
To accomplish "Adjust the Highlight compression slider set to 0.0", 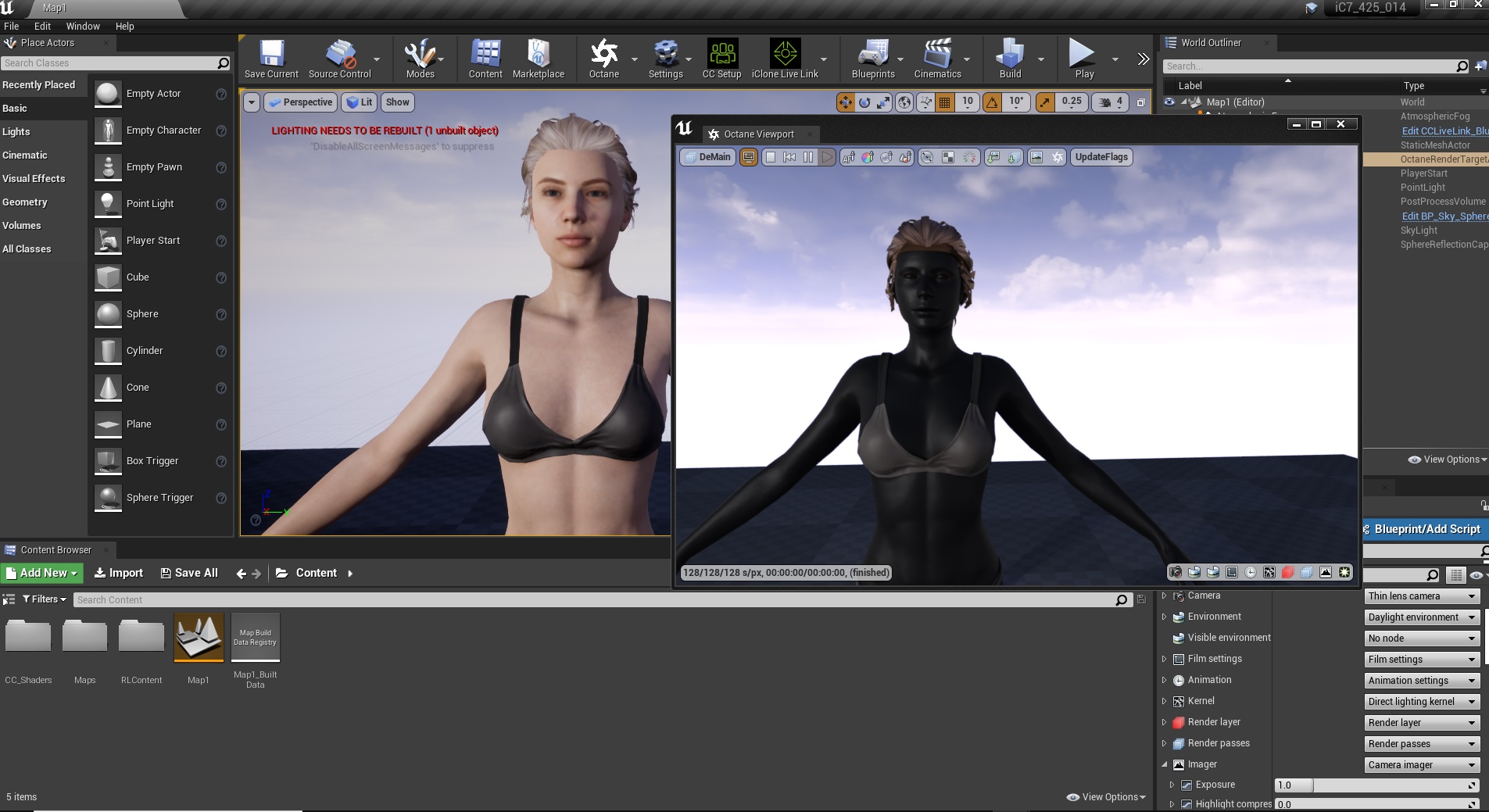I will point(1376,804).
